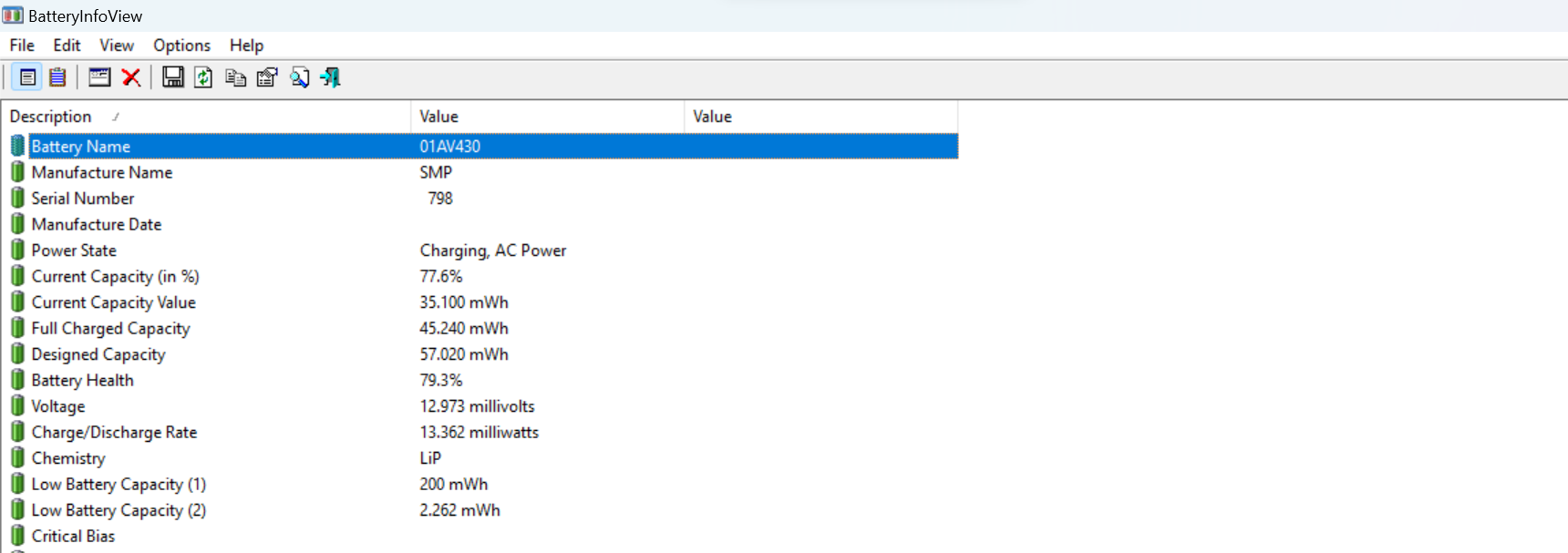Click the 77.6% capacity value

pos(441,276)
